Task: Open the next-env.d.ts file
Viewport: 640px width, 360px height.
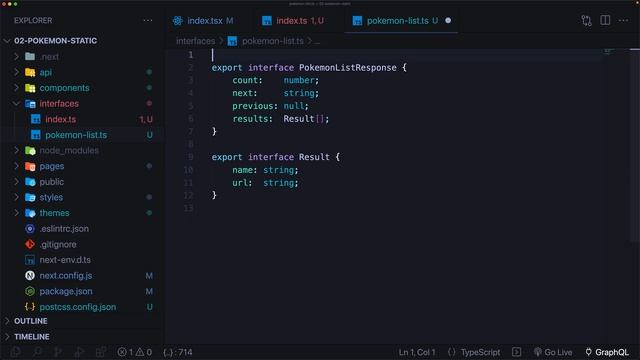Action: pos(65,260)
